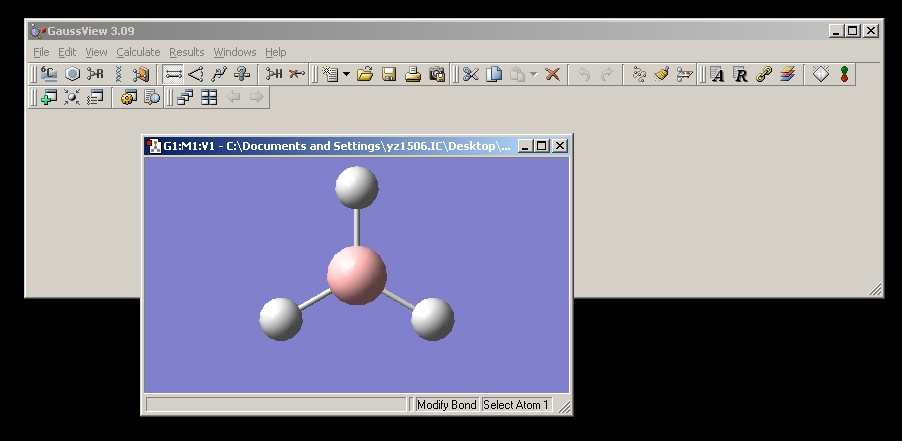Viewport: 902px width, 441px height.
Task: Close the G1:M1:V1 molecule window
Action: (560, 146)
